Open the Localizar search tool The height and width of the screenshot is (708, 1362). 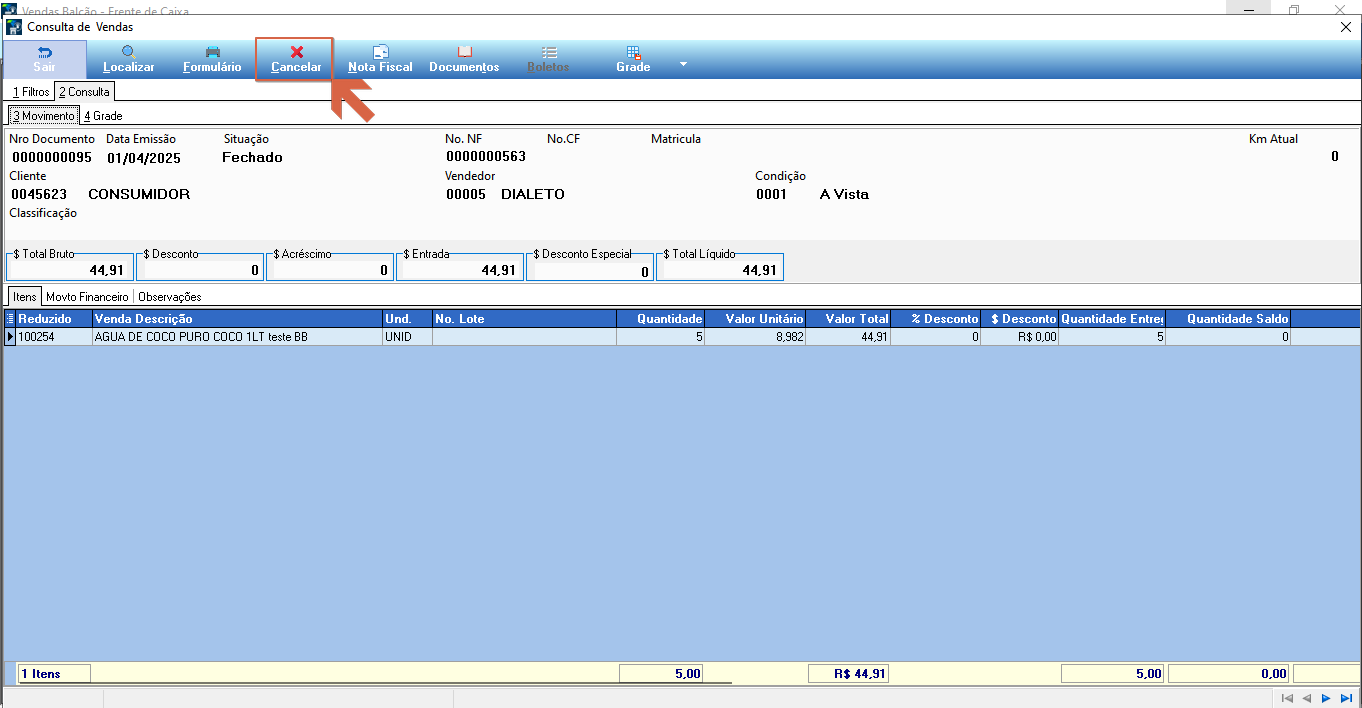(x=129, y=59)
